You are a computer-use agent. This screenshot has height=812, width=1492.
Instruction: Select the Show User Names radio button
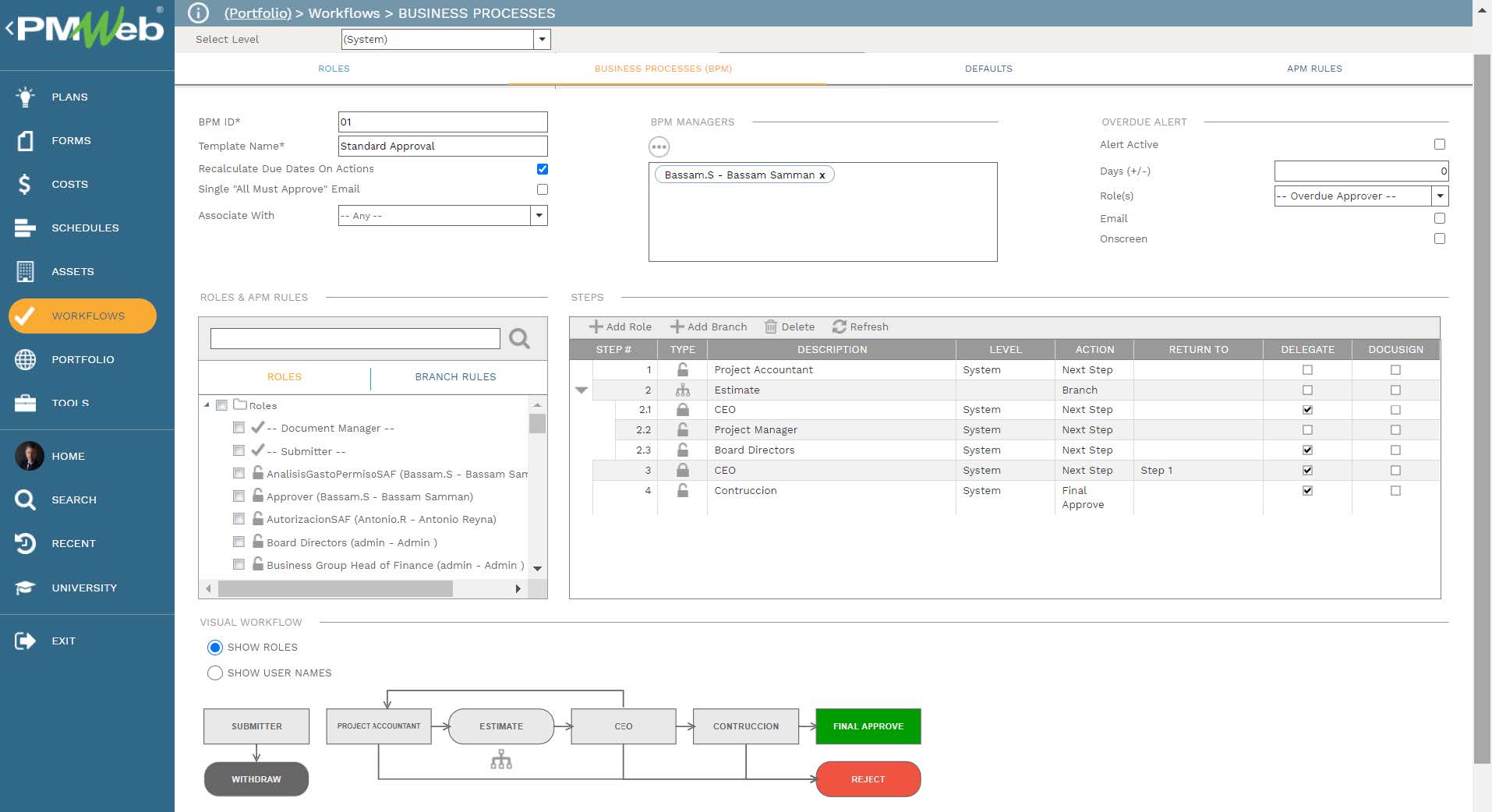click(x=215, y=673)
